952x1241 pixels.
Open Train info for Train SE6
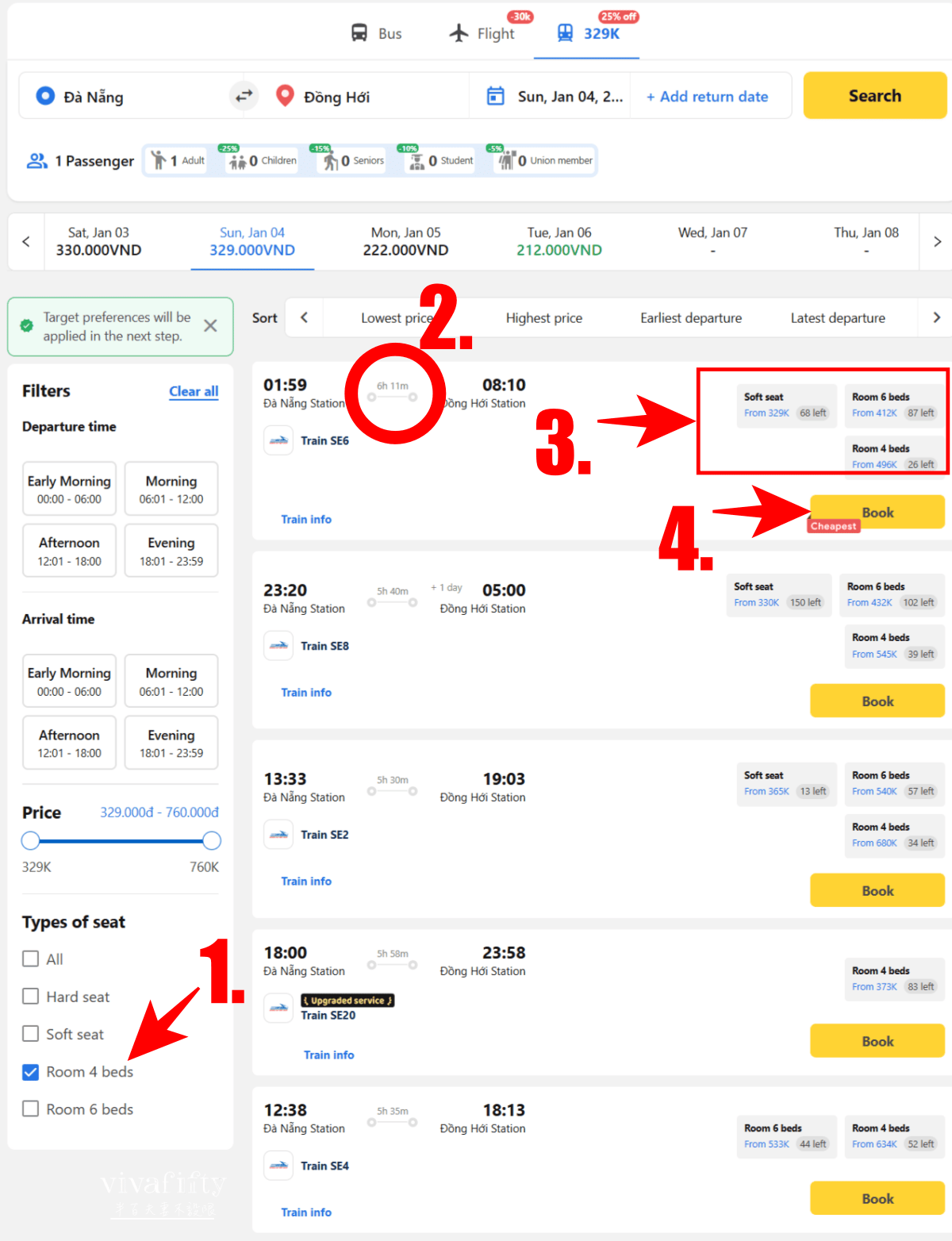tap(306, 519)
